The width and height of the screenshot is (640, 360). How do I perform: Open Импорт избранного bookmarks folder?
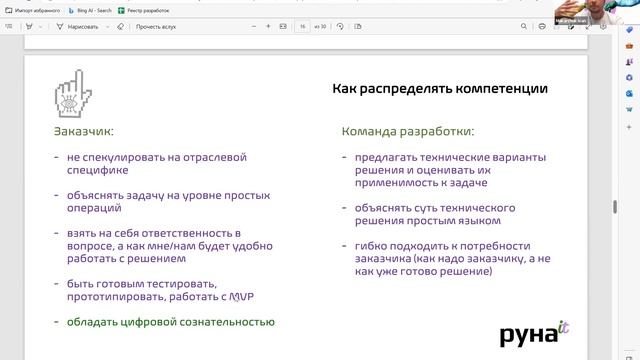(33, 11)
